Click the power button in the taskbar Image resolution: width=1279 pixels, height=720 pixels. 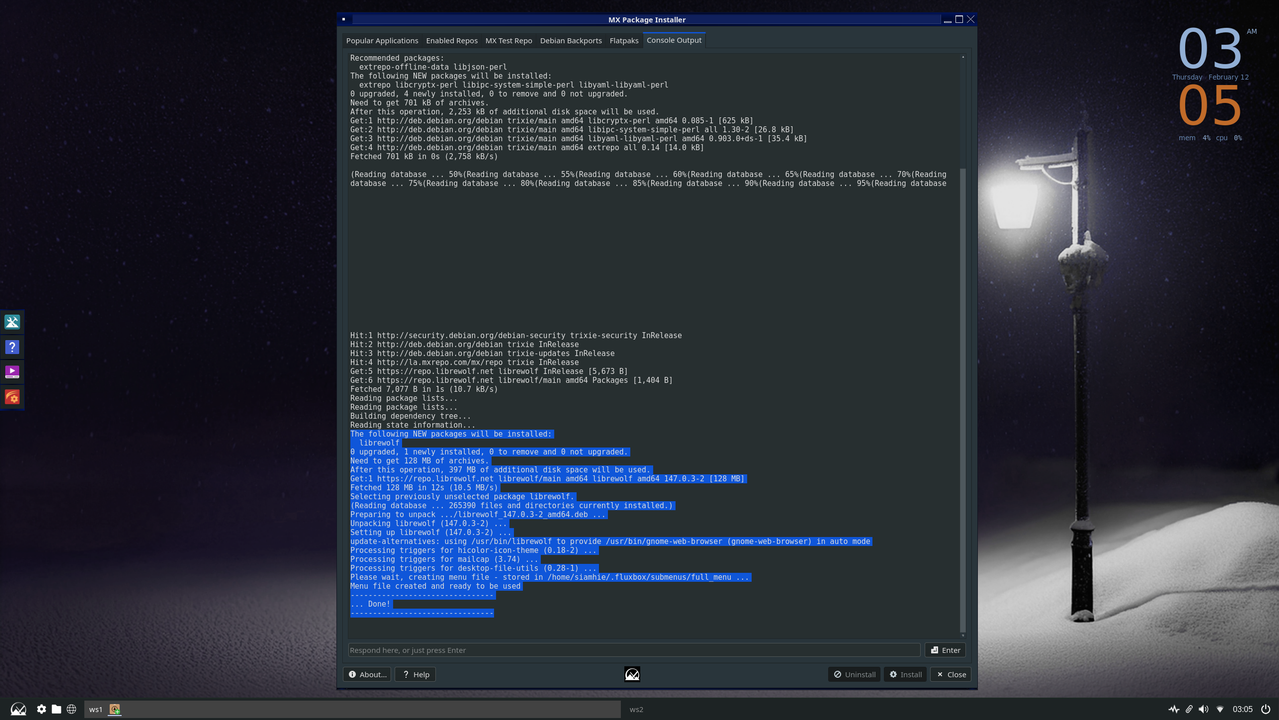coord(1266,709)
